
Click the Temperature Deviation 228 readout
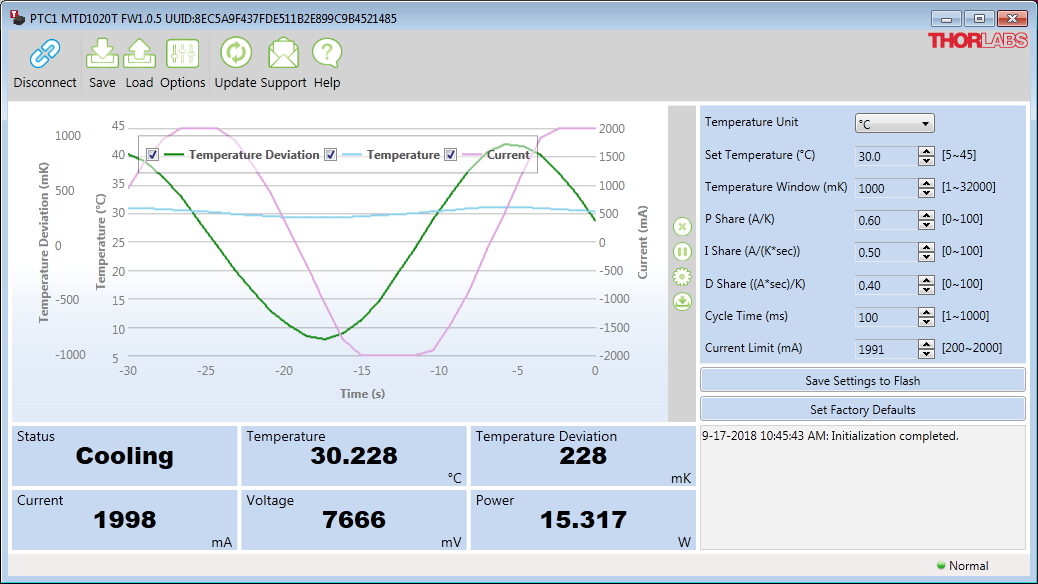[583, 456]
